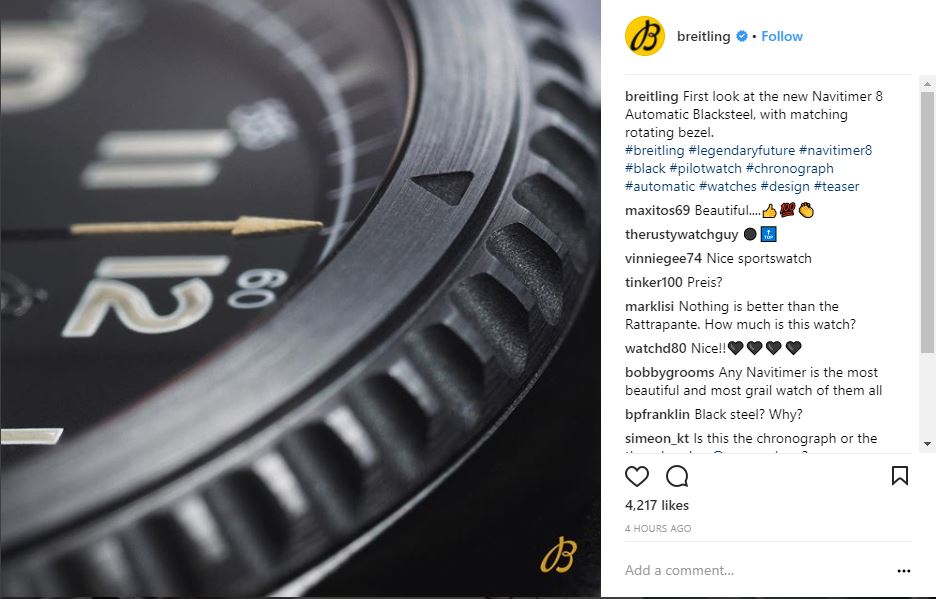
Task: Open the #chronograph hashtag
Action: tap(789, 168)
